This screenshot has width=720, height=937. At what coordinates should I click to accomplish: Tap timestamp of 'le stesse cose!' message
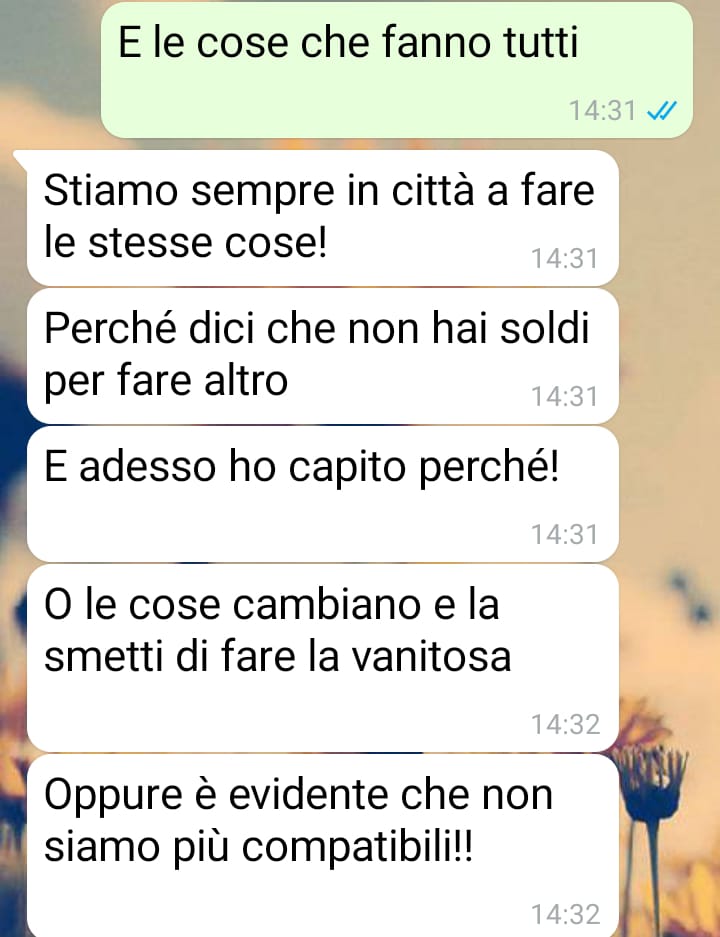(565, 259)
